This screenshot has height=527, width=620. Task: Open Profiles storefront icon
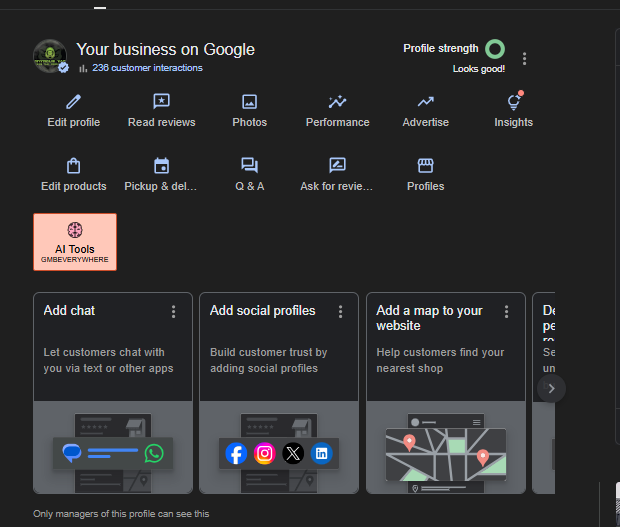pyautogui.click(x=425, y=165)
